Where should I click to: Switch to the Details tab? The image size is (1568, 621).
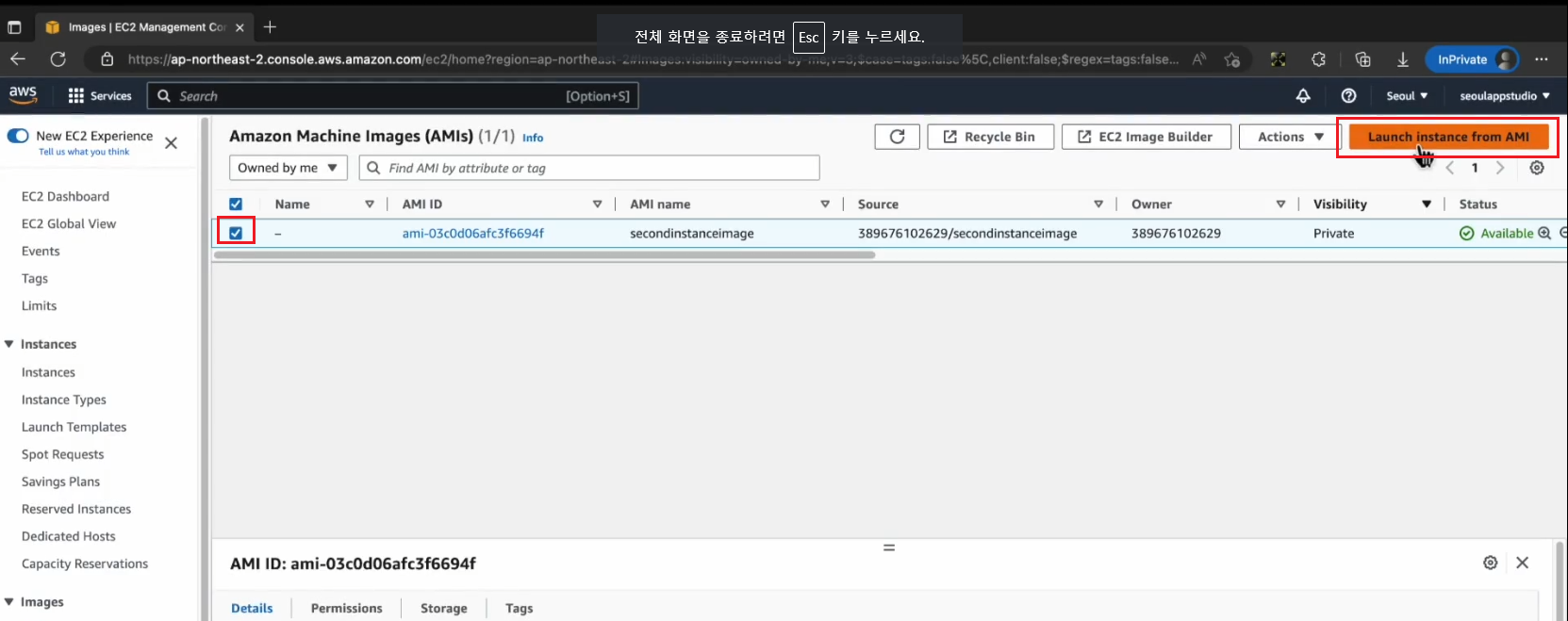[x=252, y=608]
